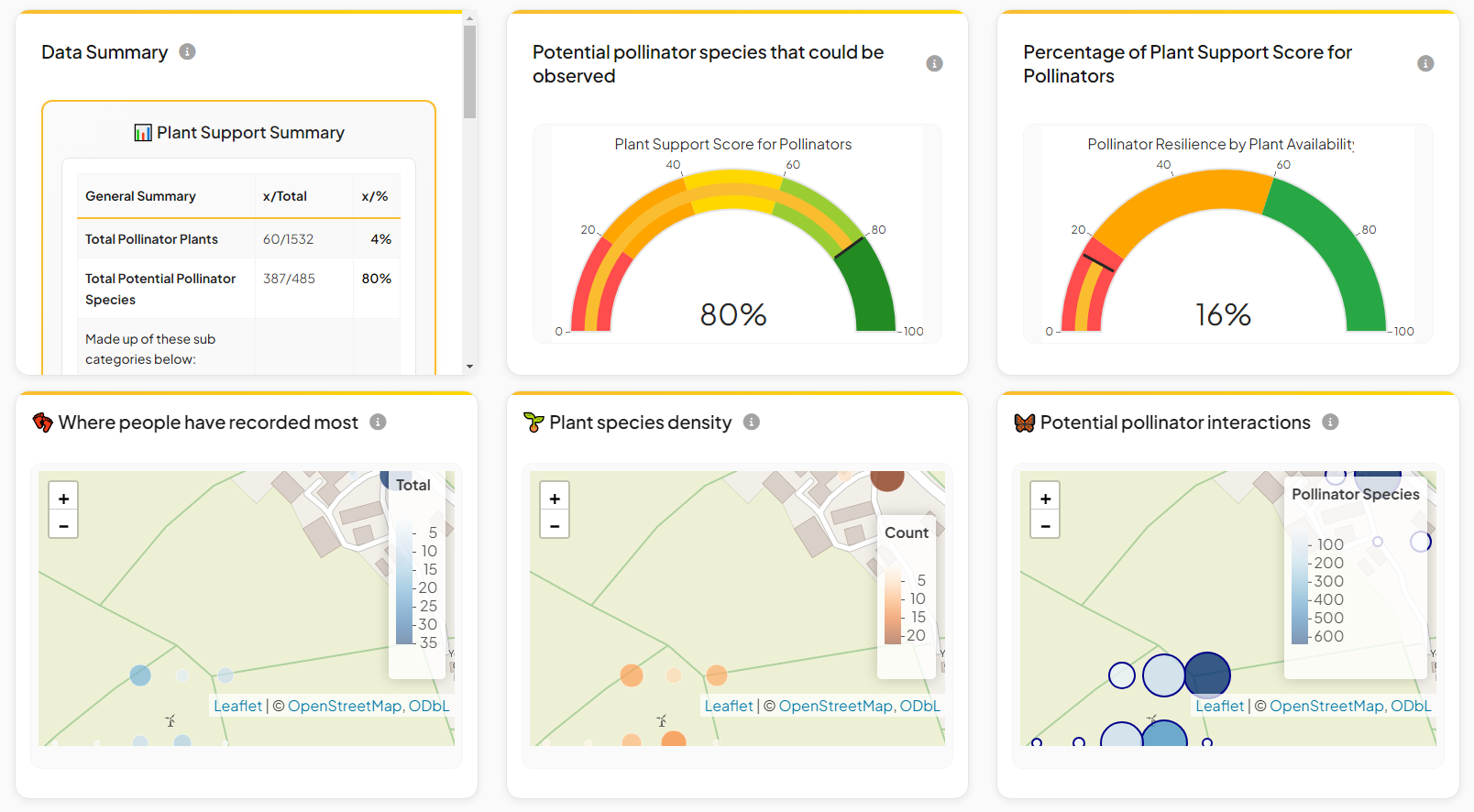1474x812 pixels.
Task: Click info icon for Percentage of Plant Support Score
Action: point(1424,63)
